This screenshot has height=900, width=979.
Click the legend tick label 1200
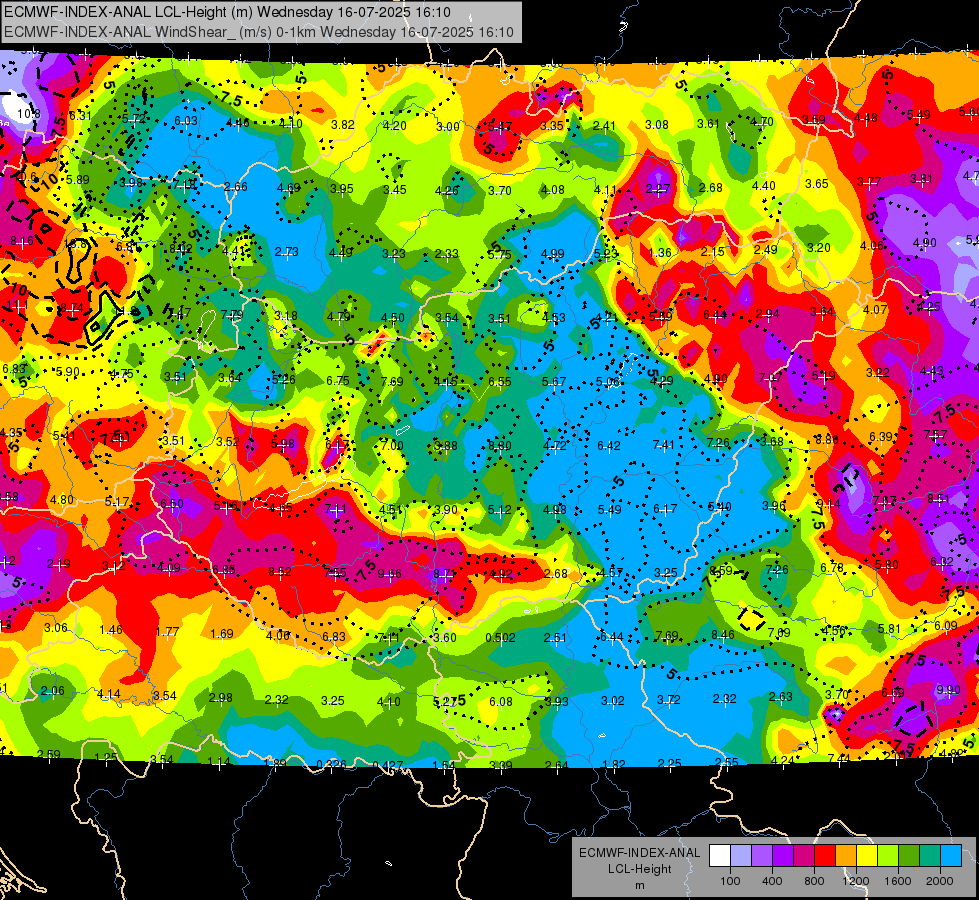856,881
